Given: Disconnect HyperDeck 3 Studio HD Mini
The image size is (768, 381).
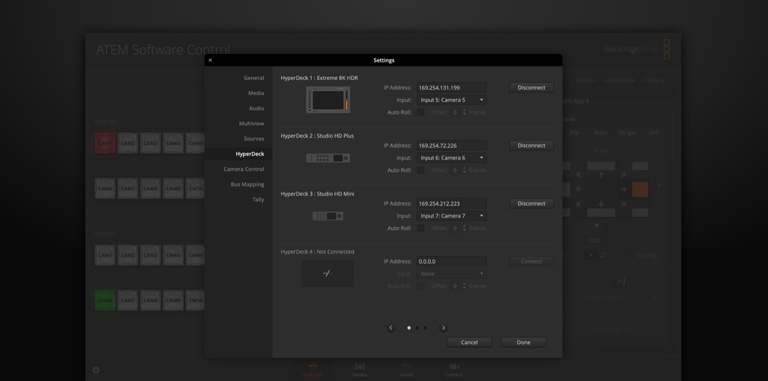Looking at the screenshot, I should (531, 203).
